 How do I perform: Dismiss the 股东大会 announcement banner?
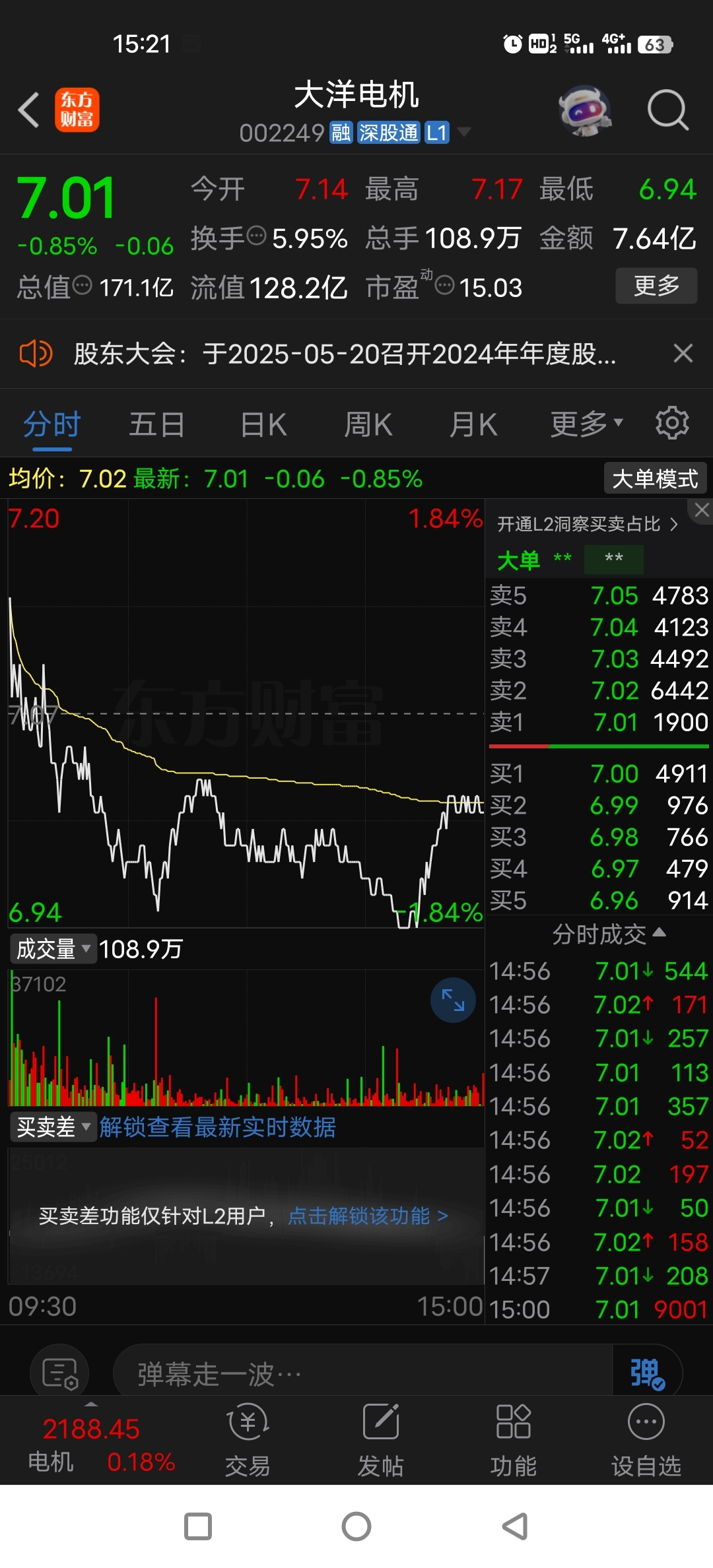click(x=683, y=354)
